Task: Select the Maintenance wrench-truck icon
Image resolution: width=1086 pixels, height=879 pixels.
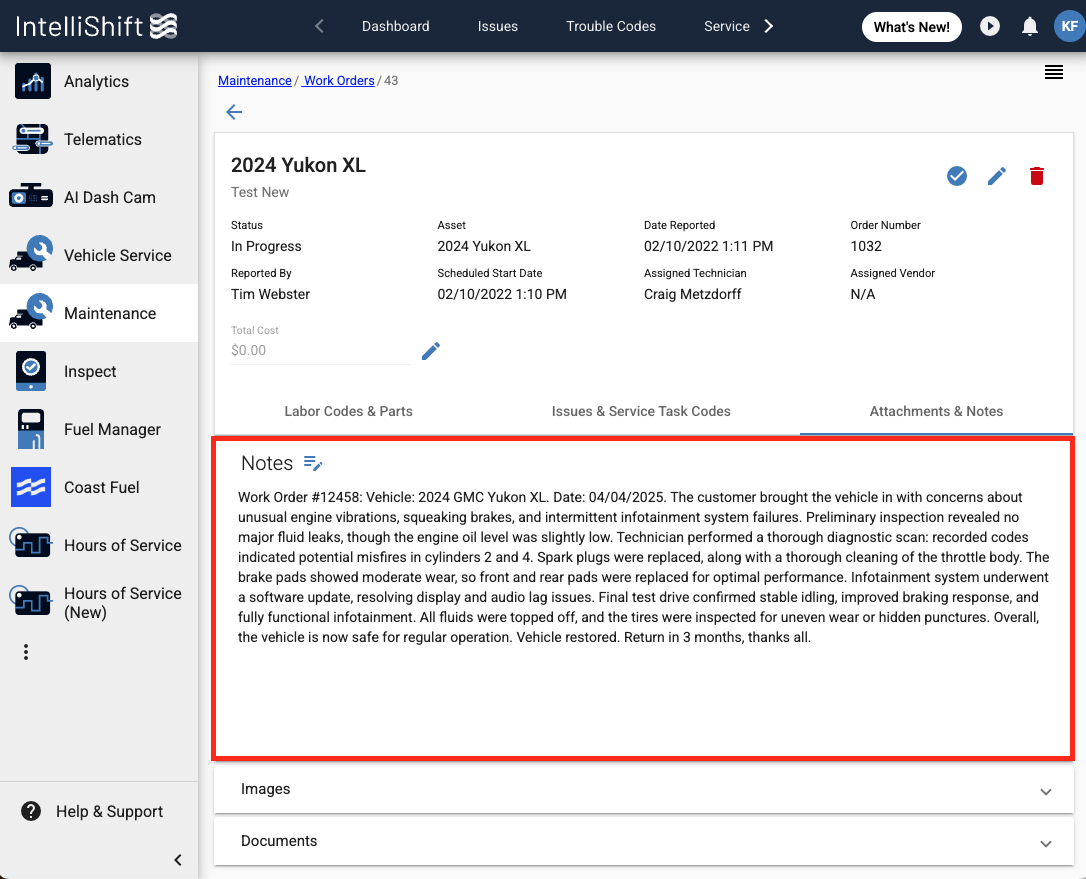Action: [31, 312]
